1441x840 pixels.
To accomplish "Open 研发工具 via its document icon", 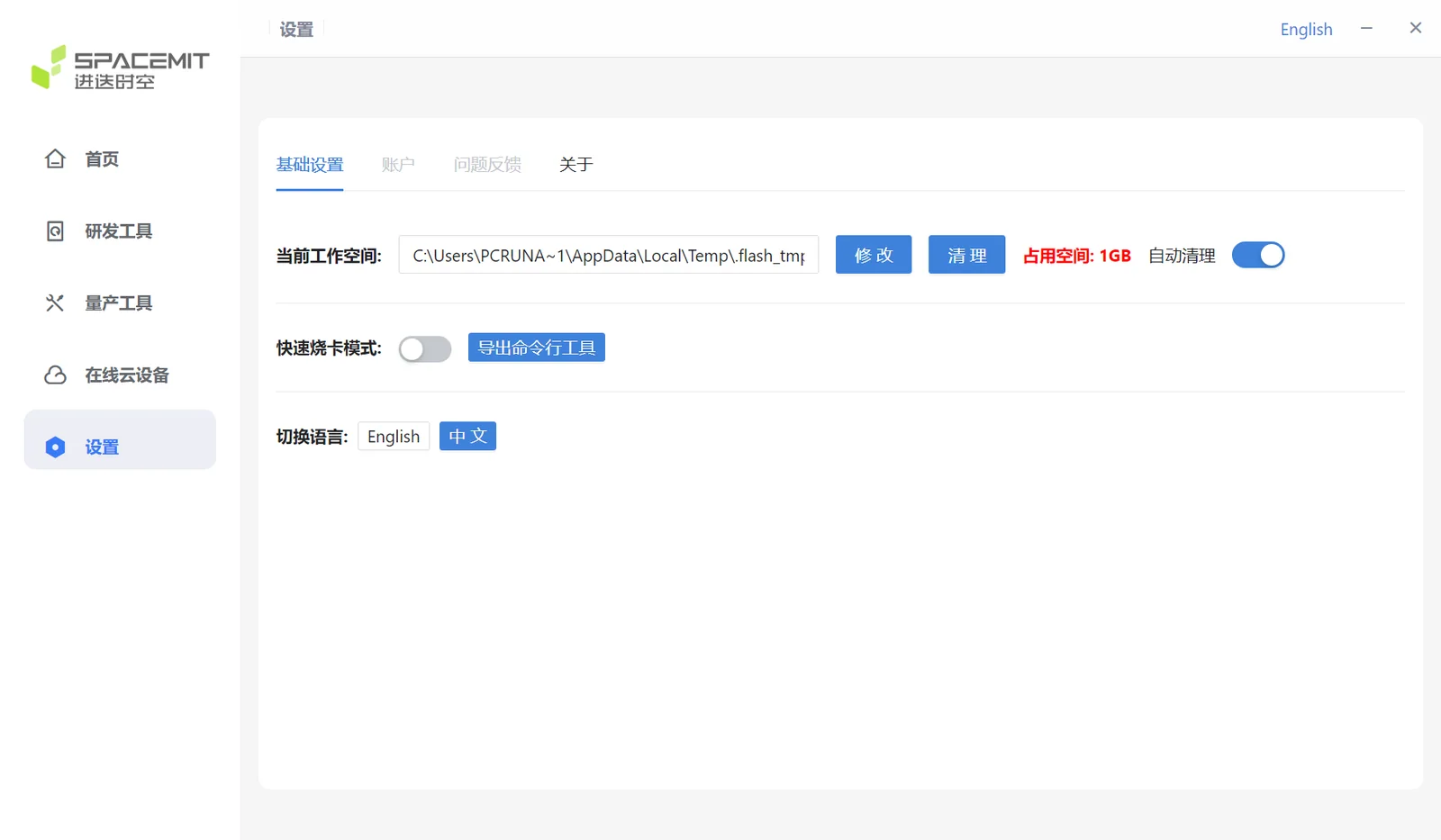I will coord(55,231).
